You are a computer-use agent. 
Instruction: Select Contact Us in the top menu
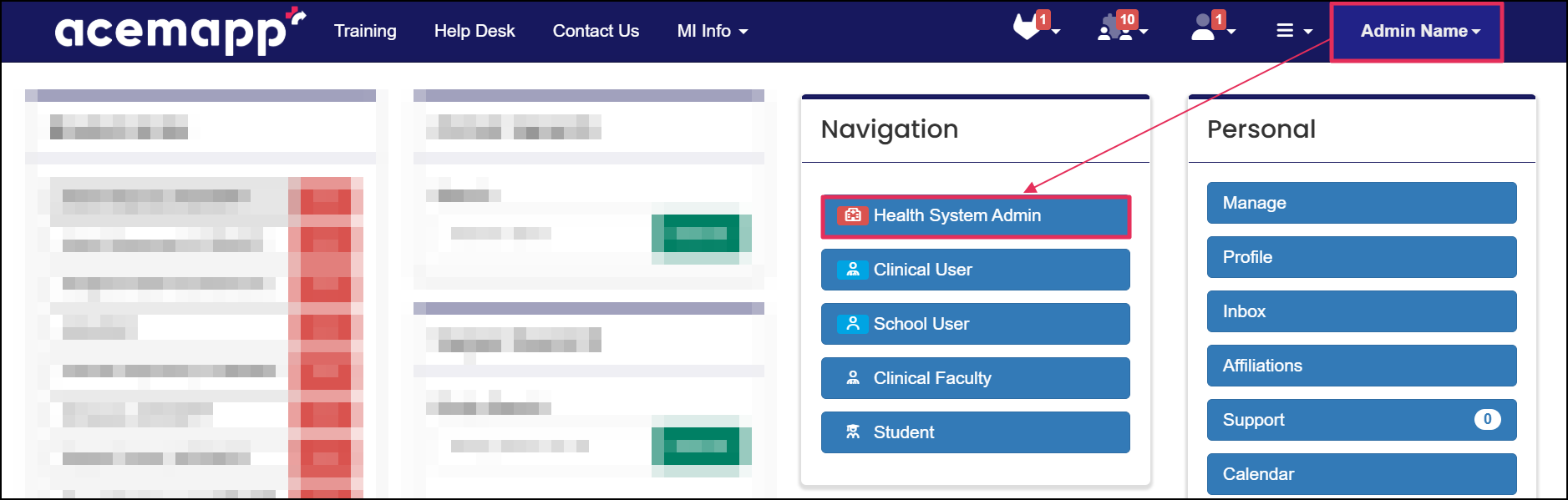[x=595, y=31]
